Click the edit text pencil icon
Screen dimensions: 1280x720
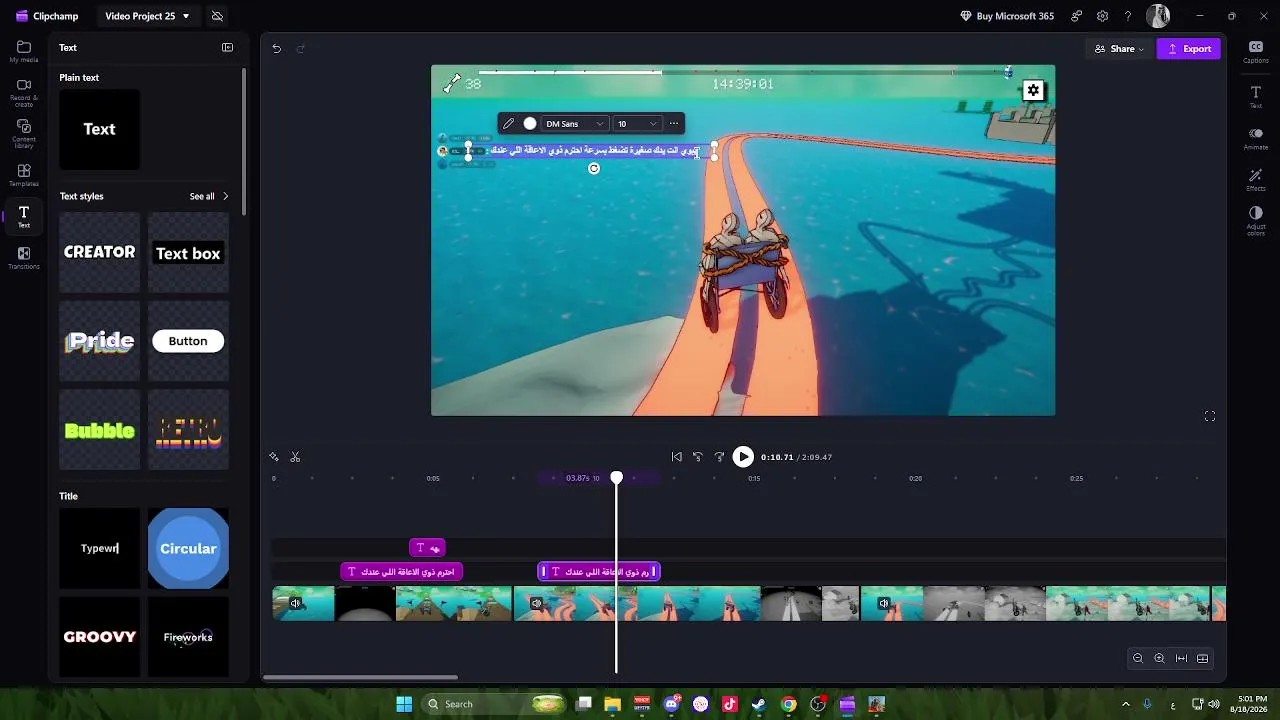[x=508, y=124]
